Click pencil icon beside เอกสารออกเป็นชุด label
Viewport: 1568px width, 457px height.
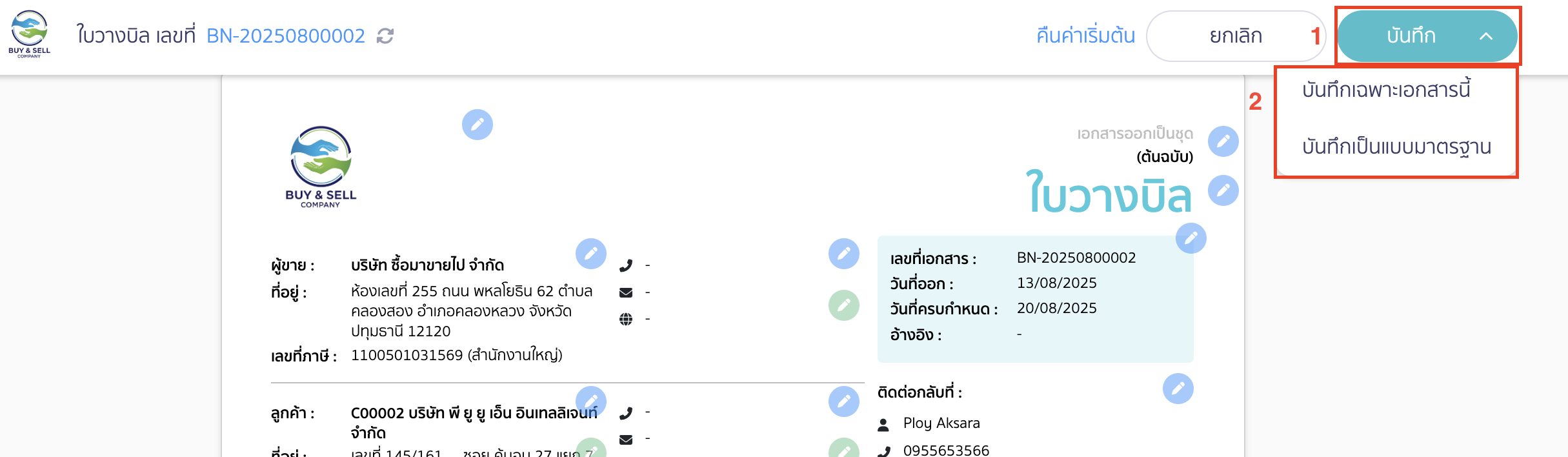pos(1223,141)
